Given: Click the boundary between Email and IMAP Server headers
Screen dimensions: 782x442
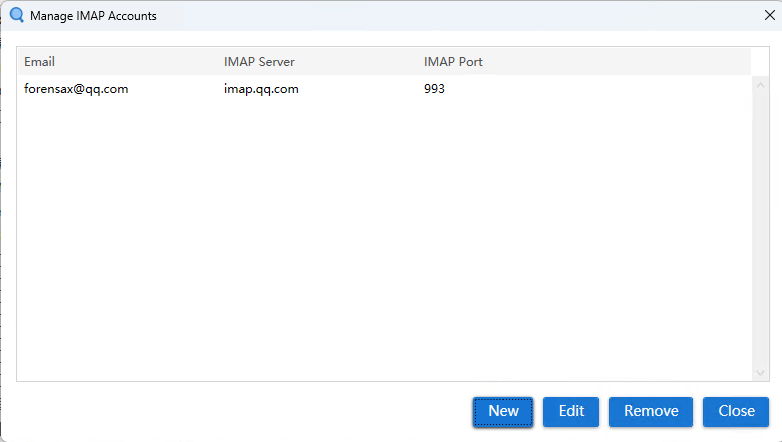Looking at the screenshot, I should point(217,62).
